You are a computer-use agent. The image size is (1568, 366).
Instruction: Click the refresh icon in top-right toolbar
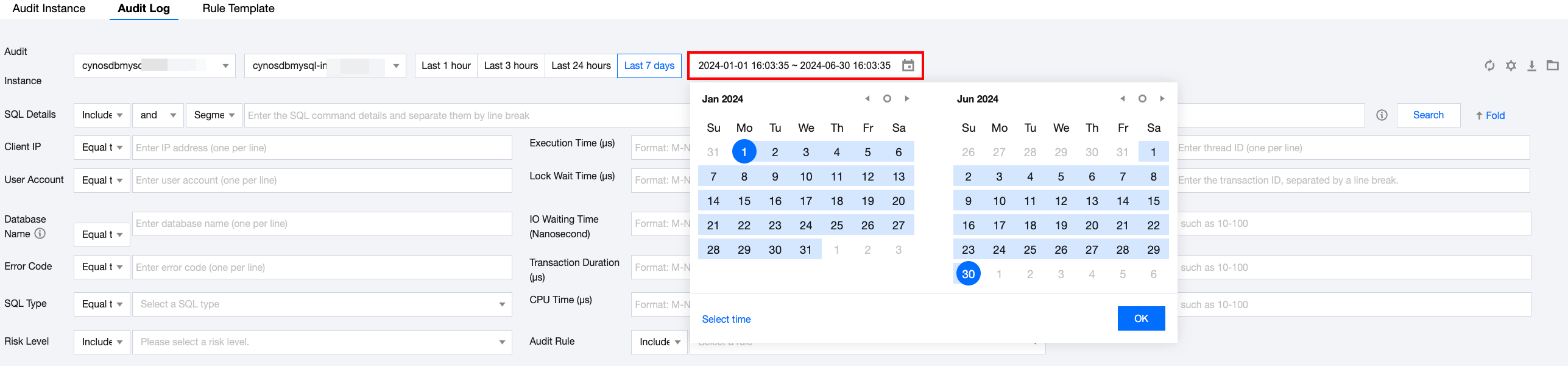pyautogui.click(x=1489, y=65)
